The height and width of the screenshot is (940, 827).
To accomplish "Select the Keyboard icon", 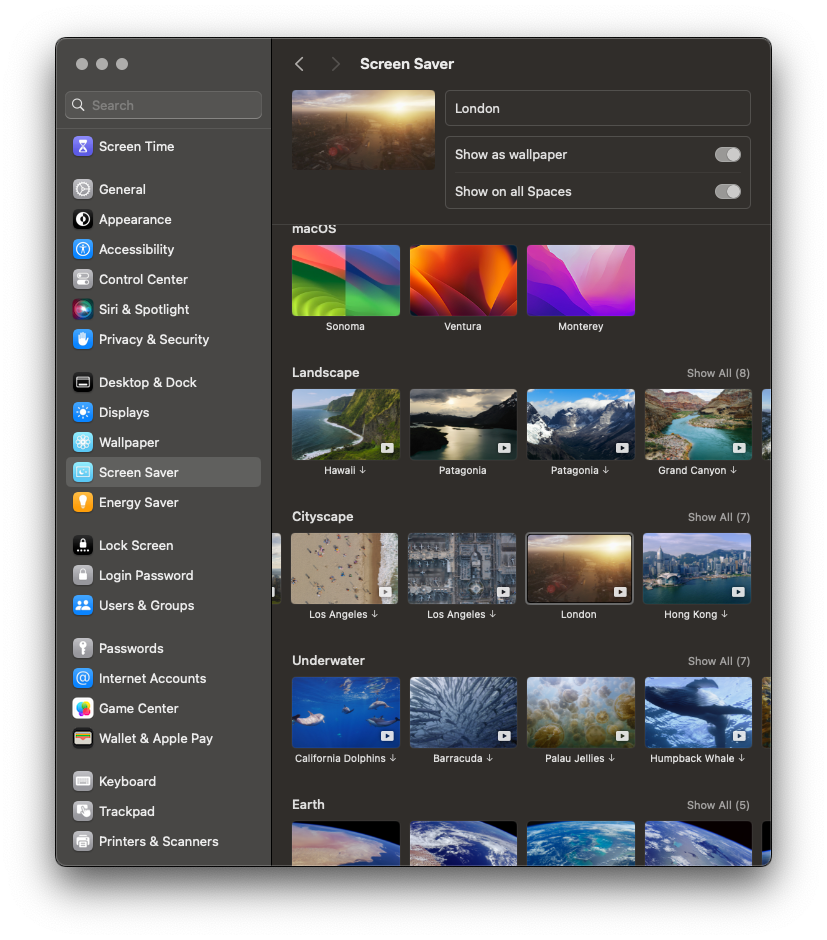I will click(x=83, y=782).
